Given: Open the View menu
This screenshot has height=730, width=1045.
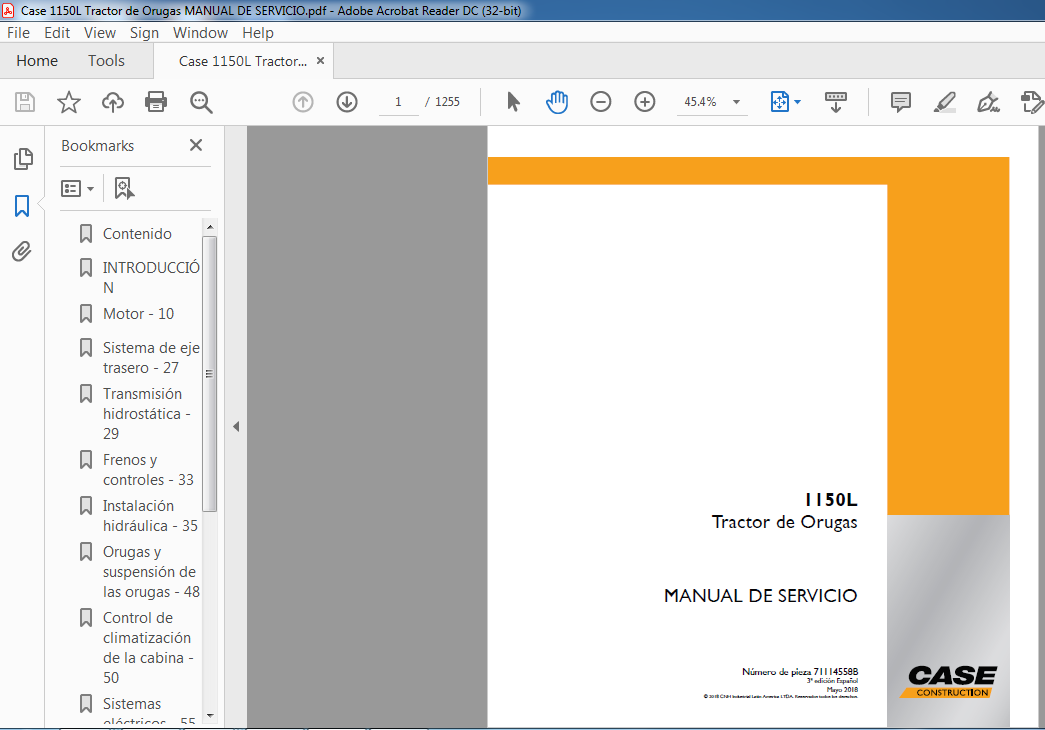Looking at the screenshot, I should pos(100,33).
